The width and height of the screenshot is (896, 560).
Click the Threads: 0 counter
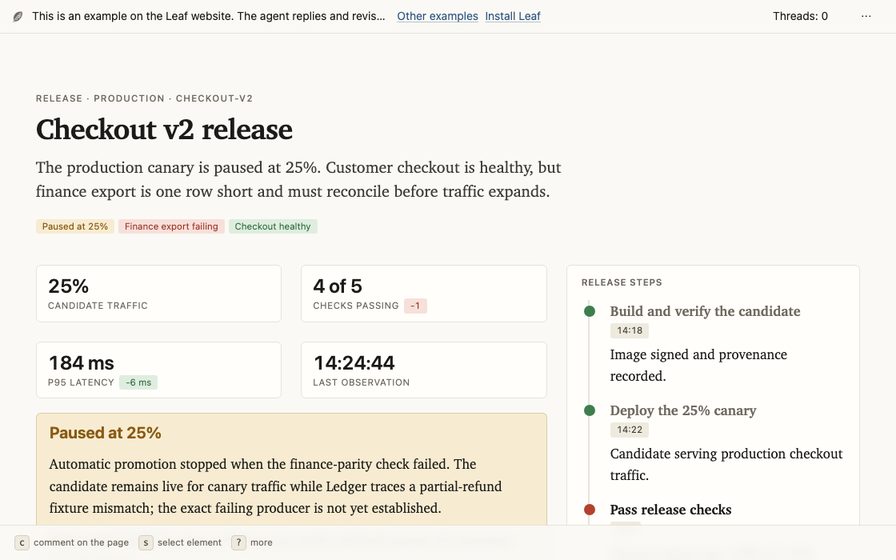click(800, 16)
